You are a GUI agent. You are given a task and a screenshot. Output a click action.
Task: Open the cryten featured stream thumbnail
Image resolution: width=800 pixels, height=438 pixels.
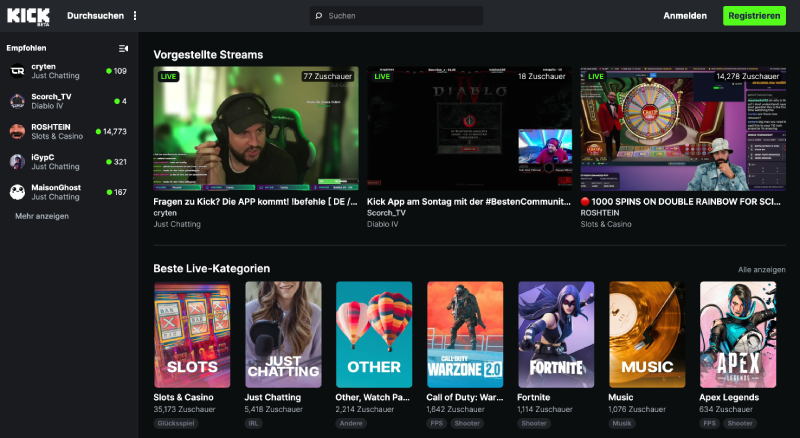click(x=256, y=128)
